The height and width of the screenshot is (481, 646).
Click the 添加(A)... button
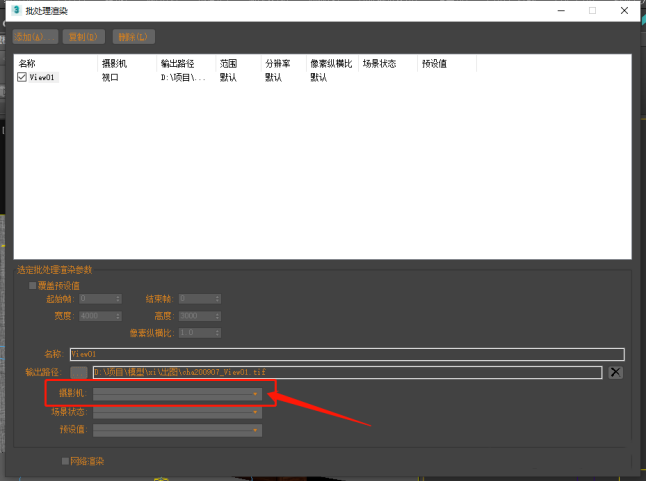pyautogui.click(x=35, y=37)
